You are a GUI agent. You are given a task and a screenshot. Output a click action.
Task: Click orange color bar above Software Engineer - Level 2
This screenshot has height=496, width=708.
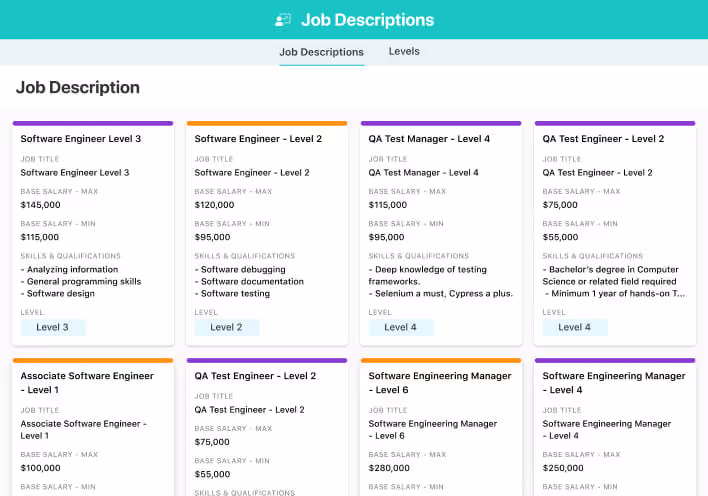pyautogui.click(x=266, y=123)
